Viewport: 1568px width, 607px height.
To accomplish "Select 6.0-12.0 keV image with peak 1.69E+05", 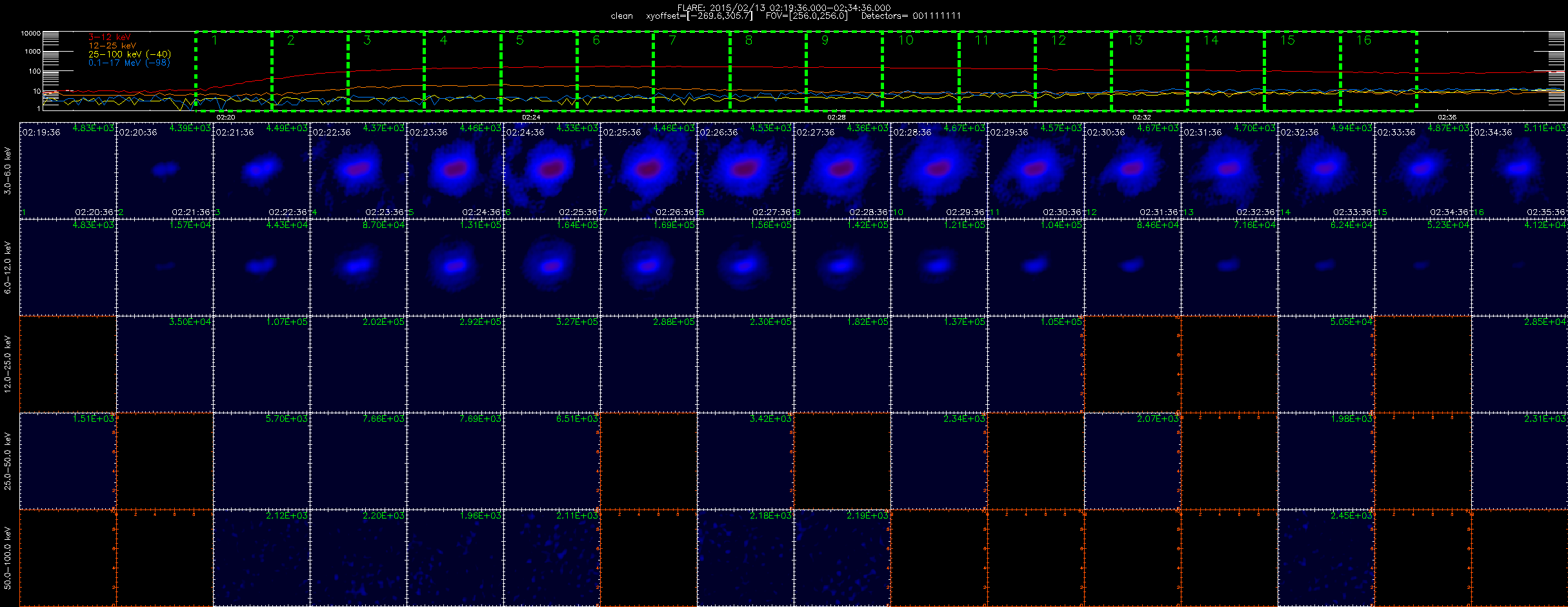I will click(649, 267).
